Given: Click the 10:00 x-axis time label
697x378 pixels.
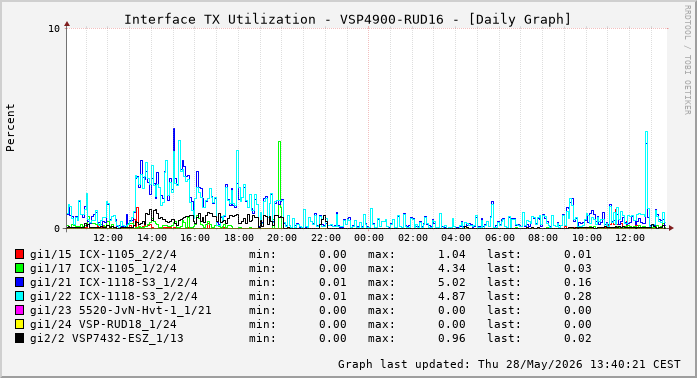Looking at the screenshot, I should (587, 238).
